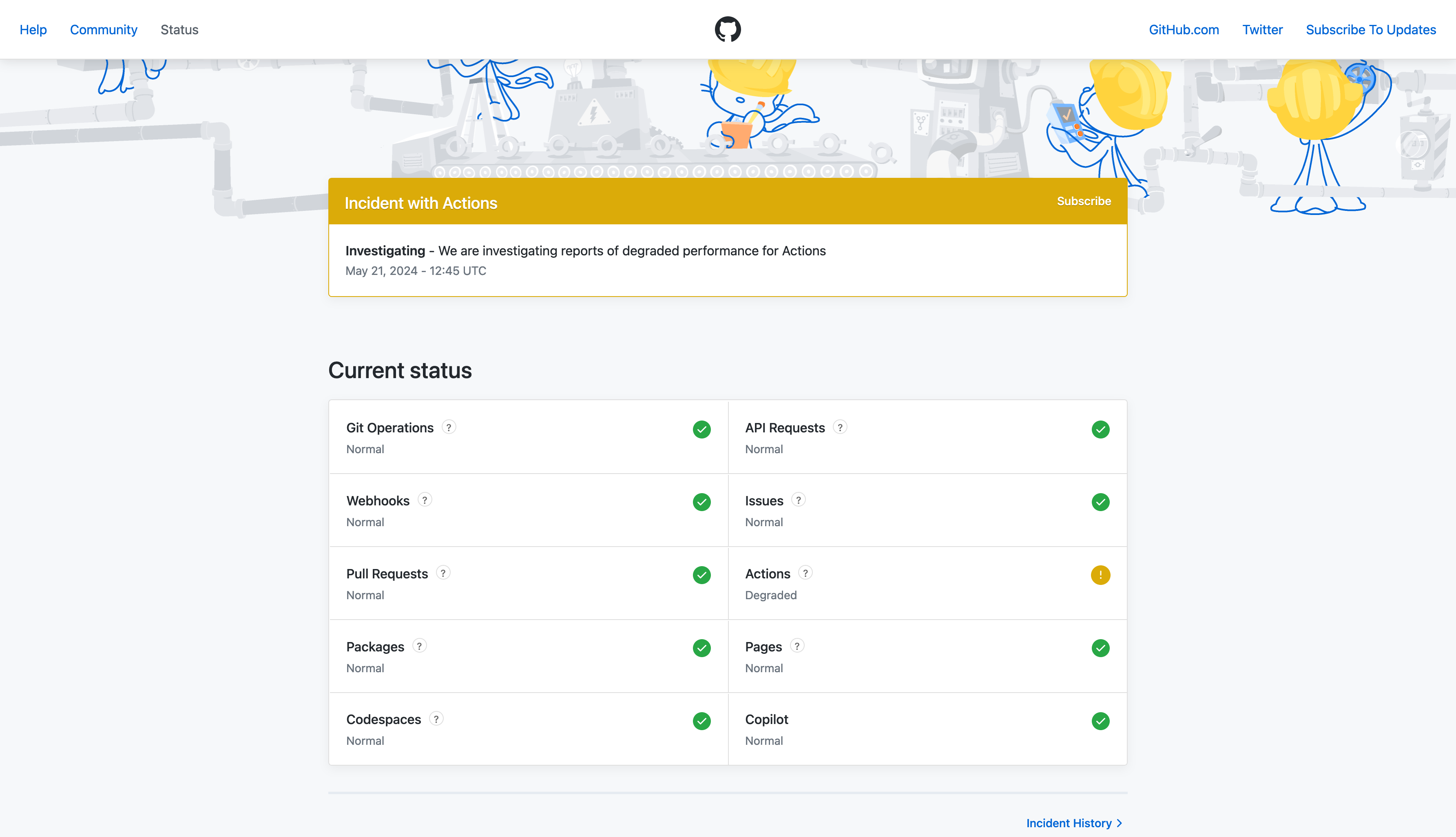This screenshot has width=1456, height=837.
Task: Click green check icon for Git Operations
Action: pyautogui.click(x=702, y=430)
